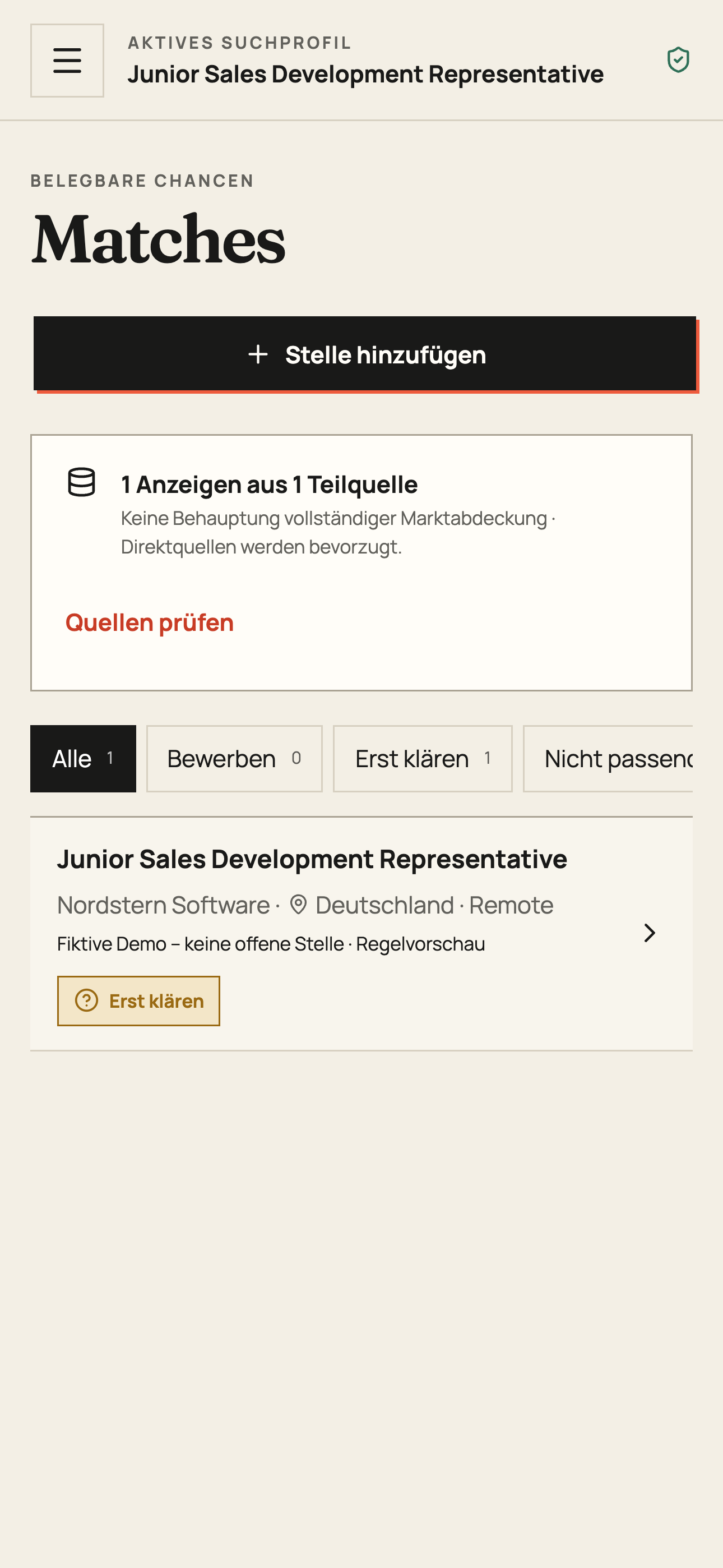
Task: Click the database stack source icon
Action: [x=82, y=482]
